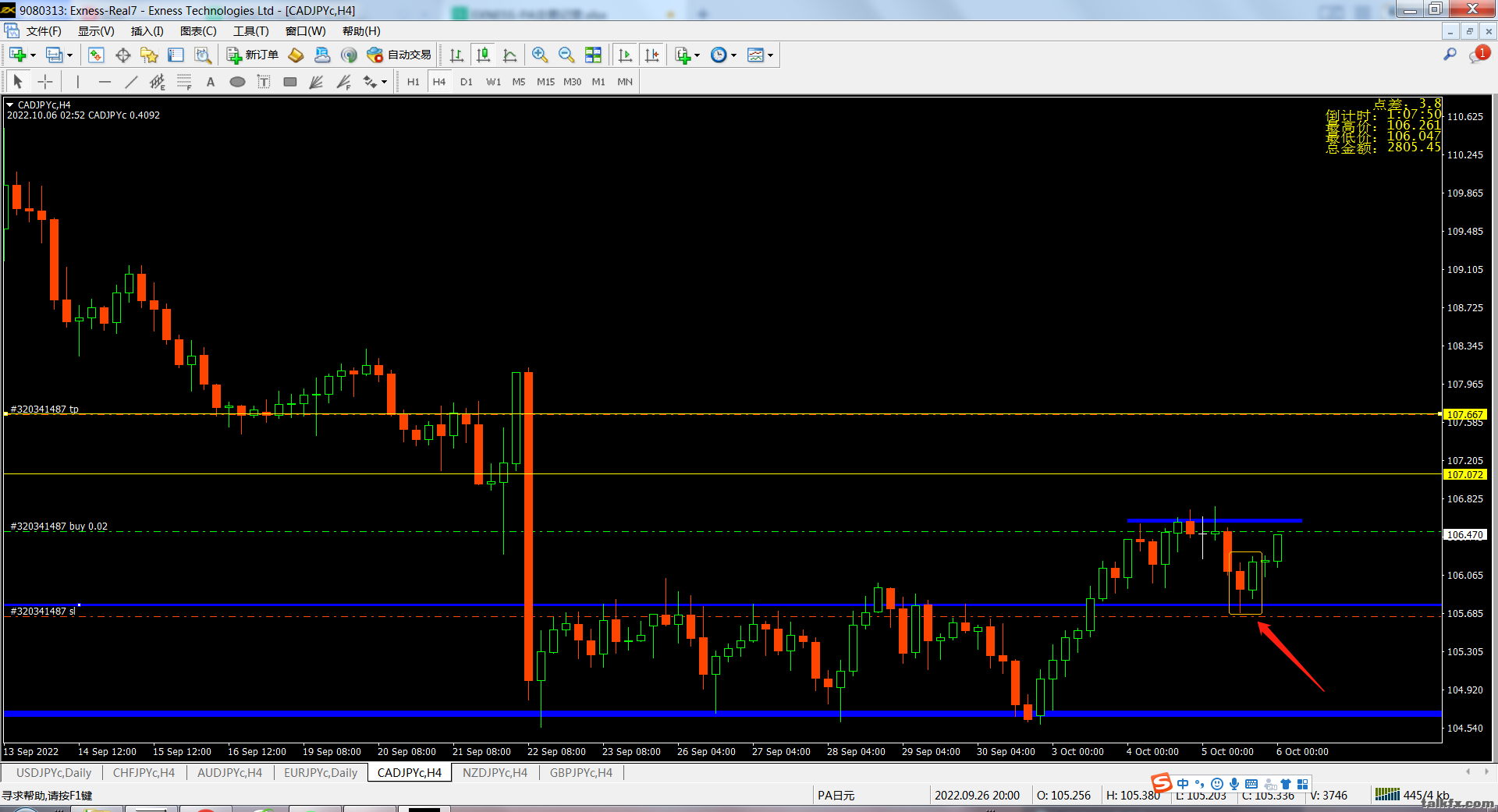
Task: Select the text label tool
Action: point(264,81)
